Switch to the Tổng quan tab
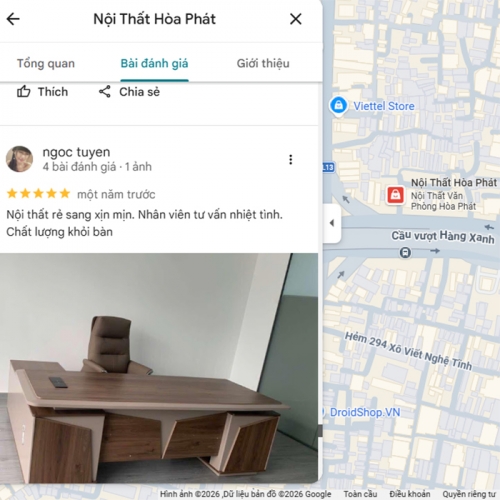The image size is (500, 500). click(x=46, y=63)
